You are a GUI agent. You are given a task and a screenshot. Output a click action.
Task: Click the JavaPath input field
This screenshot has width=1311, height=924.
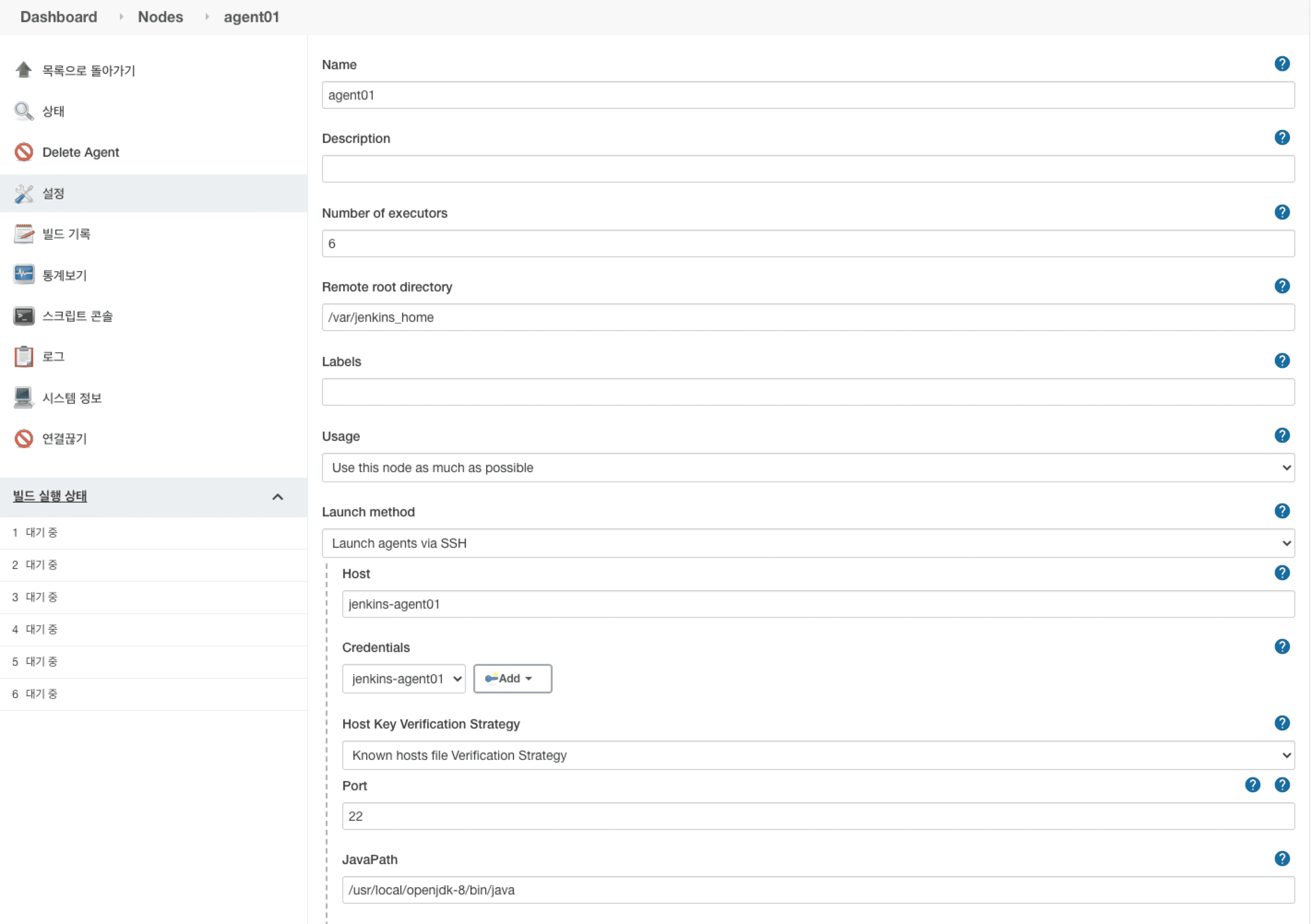(x=818, y=890)
